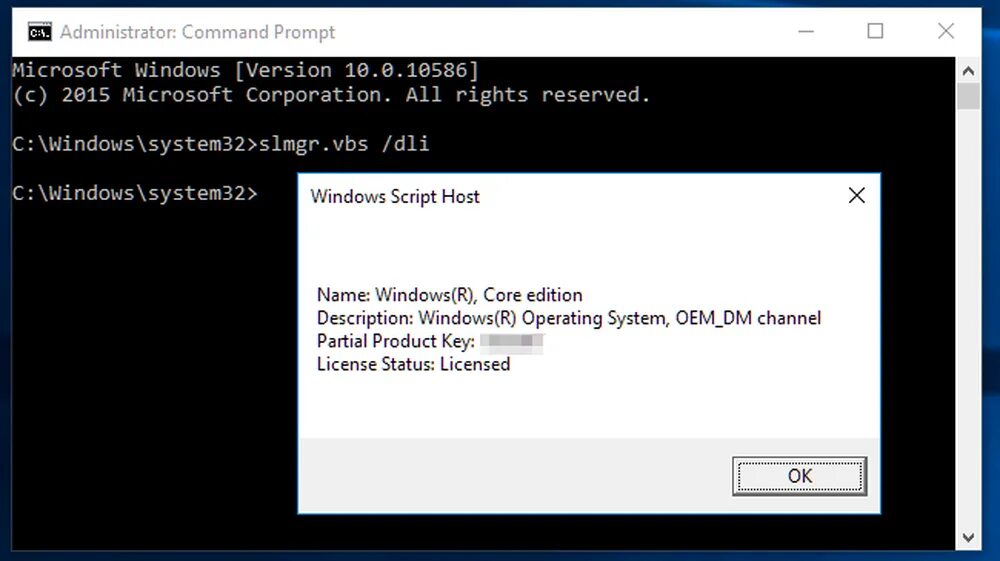
Task: Close the Administrator Command Prompt window
Action: pos(946,31)
